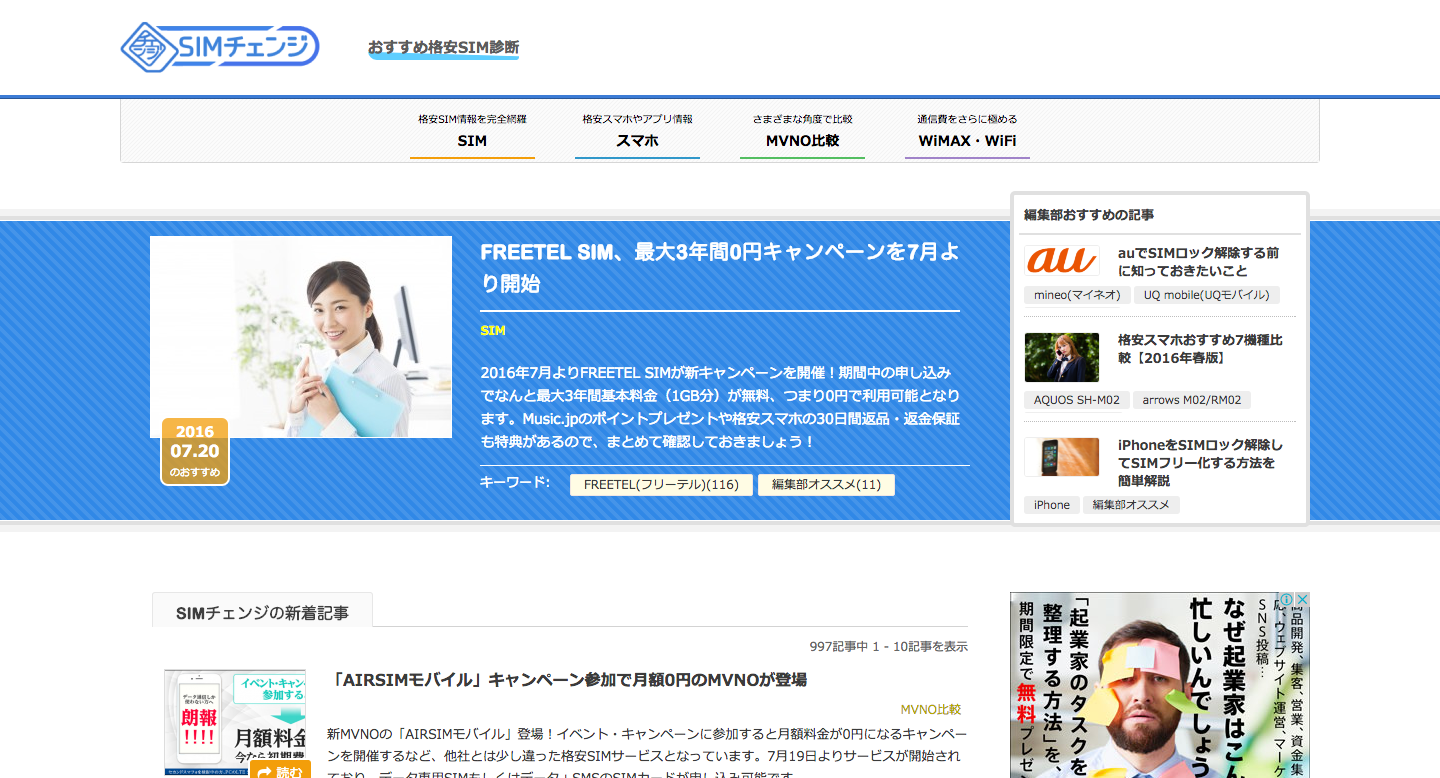Screen dimensions: 1440x778
Task: Click the SIMチェンジ site logo
Action: [220, 46]
